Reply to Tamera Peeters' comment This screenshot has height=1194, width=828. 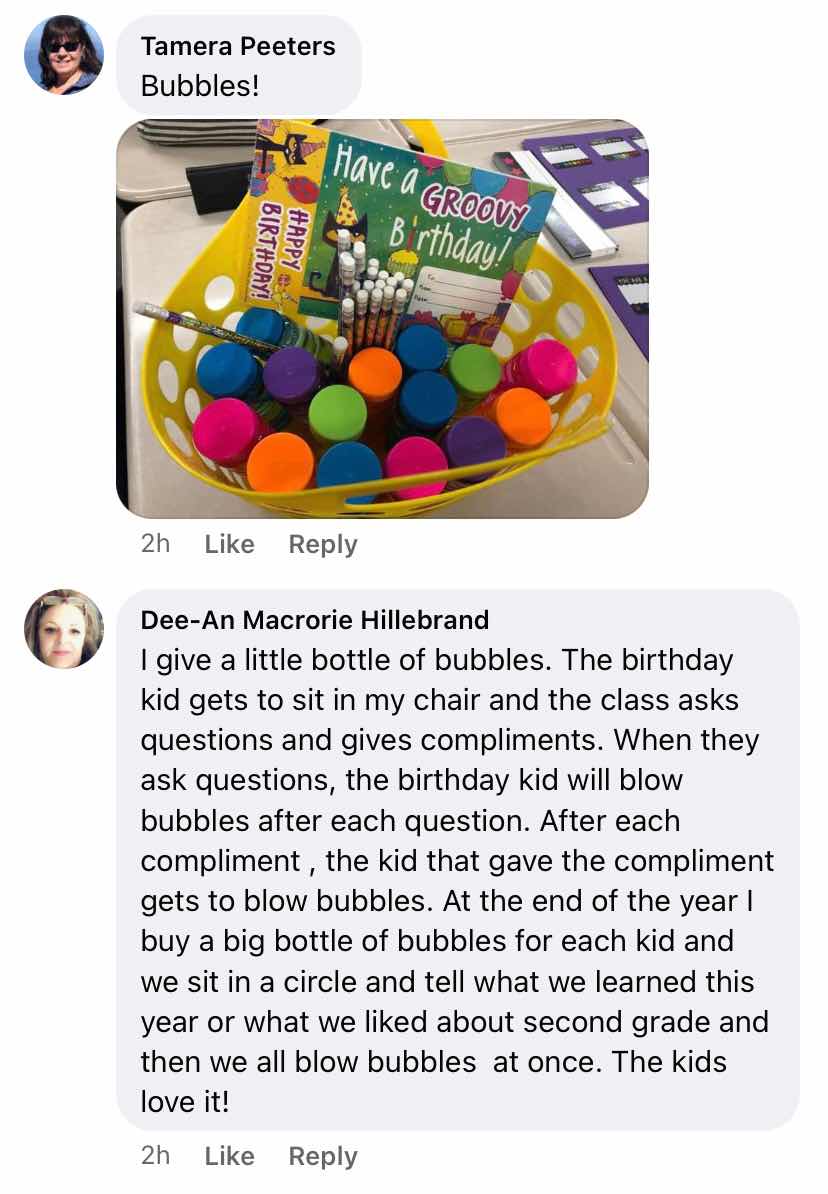pyautogui.click(x=323, y=544)
